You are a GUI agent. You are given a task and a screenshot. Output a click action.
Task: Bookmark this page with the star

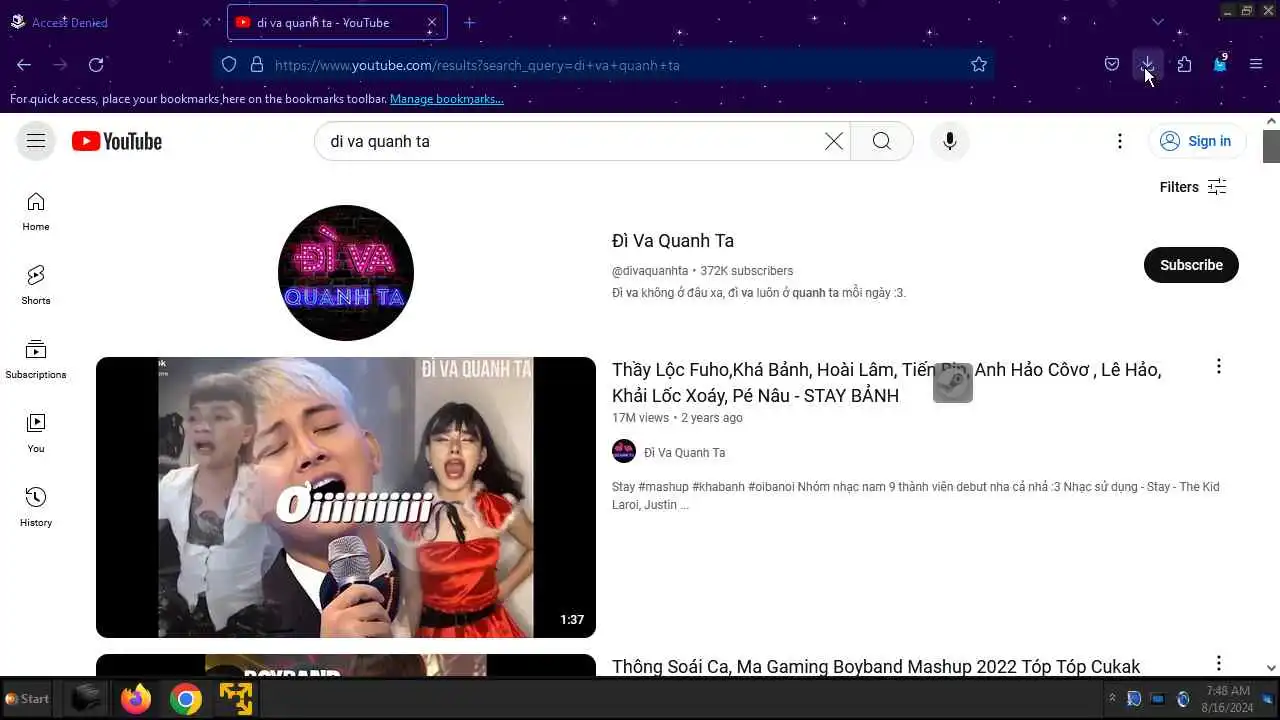click(979, 65)
